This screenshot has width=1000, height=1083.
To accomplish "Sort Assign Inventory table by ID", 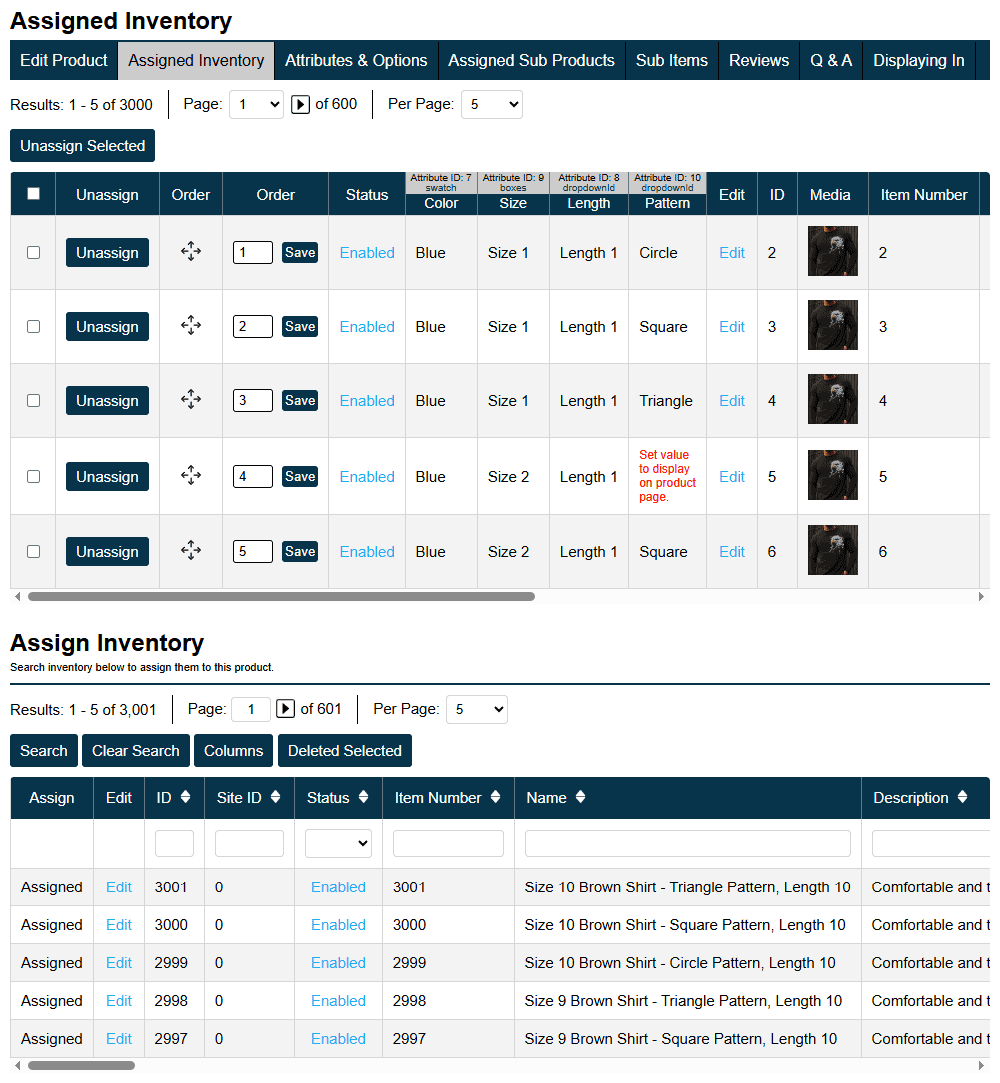I will (185, 797).
